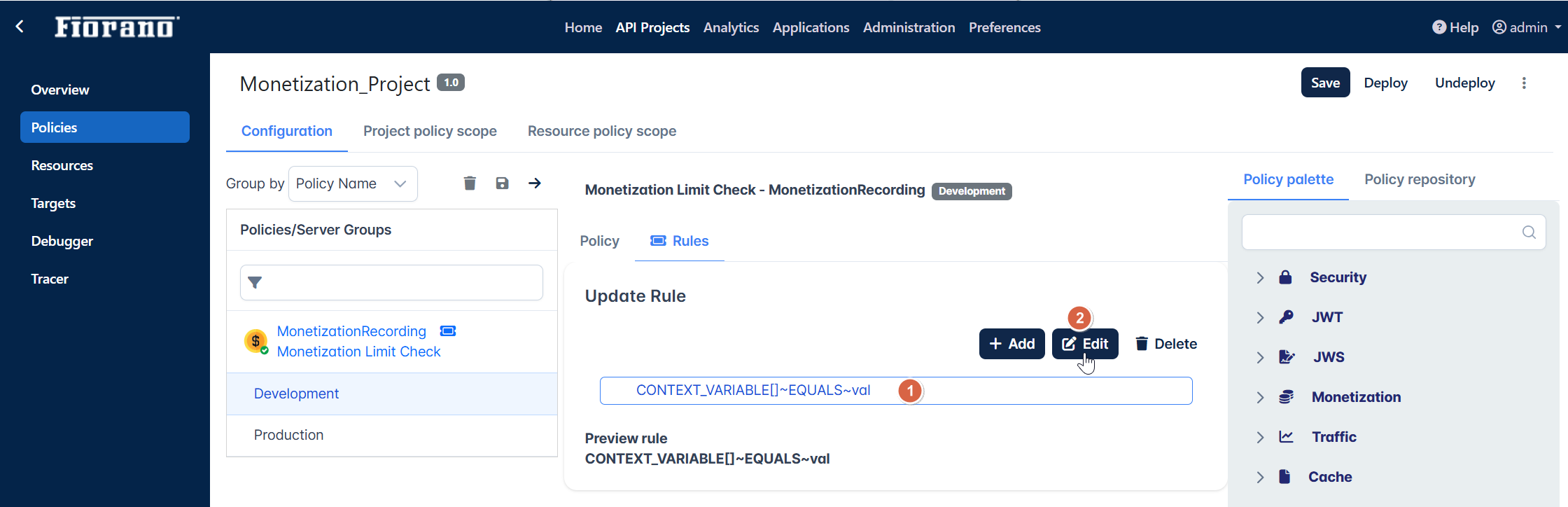Open the admin user menu
Screen dimensions: 1568x507
pyautogui.click(x=1527, y=27)
